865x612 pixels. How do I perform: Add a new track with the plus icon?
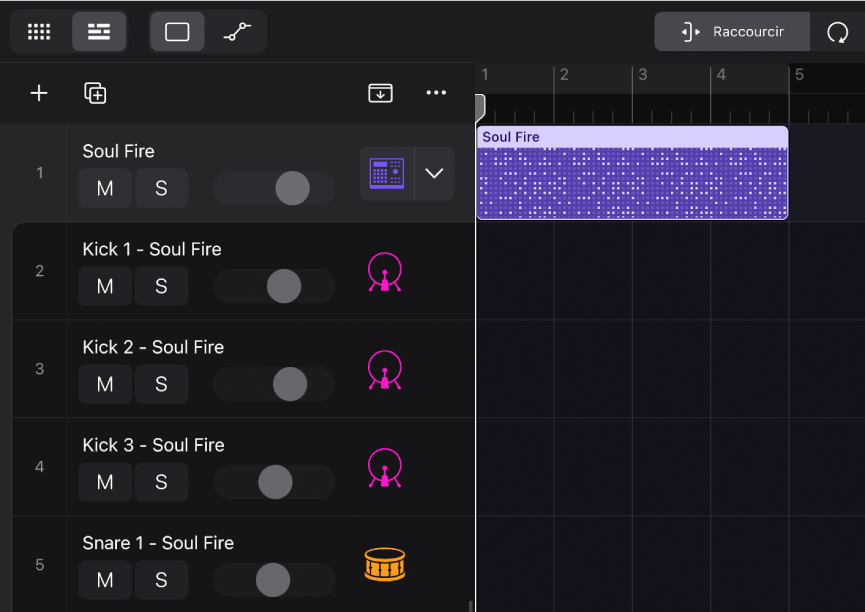(39, 93)
